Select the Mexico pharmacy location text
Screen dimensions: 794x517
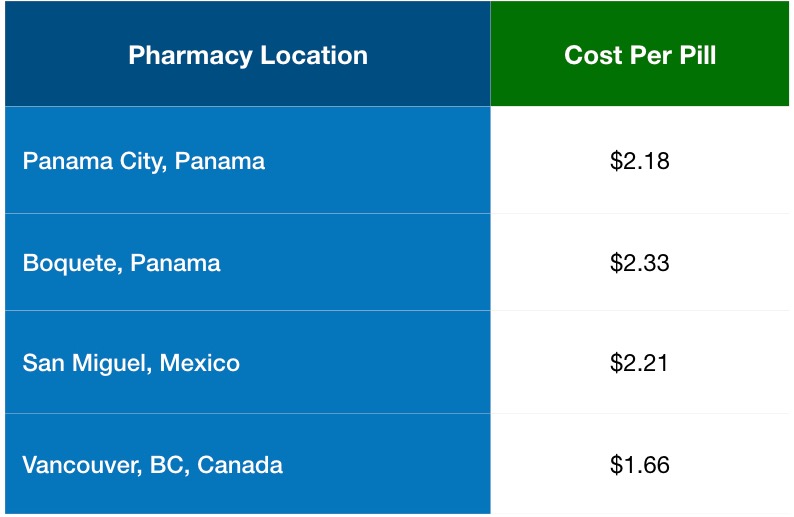coord(131,362)
